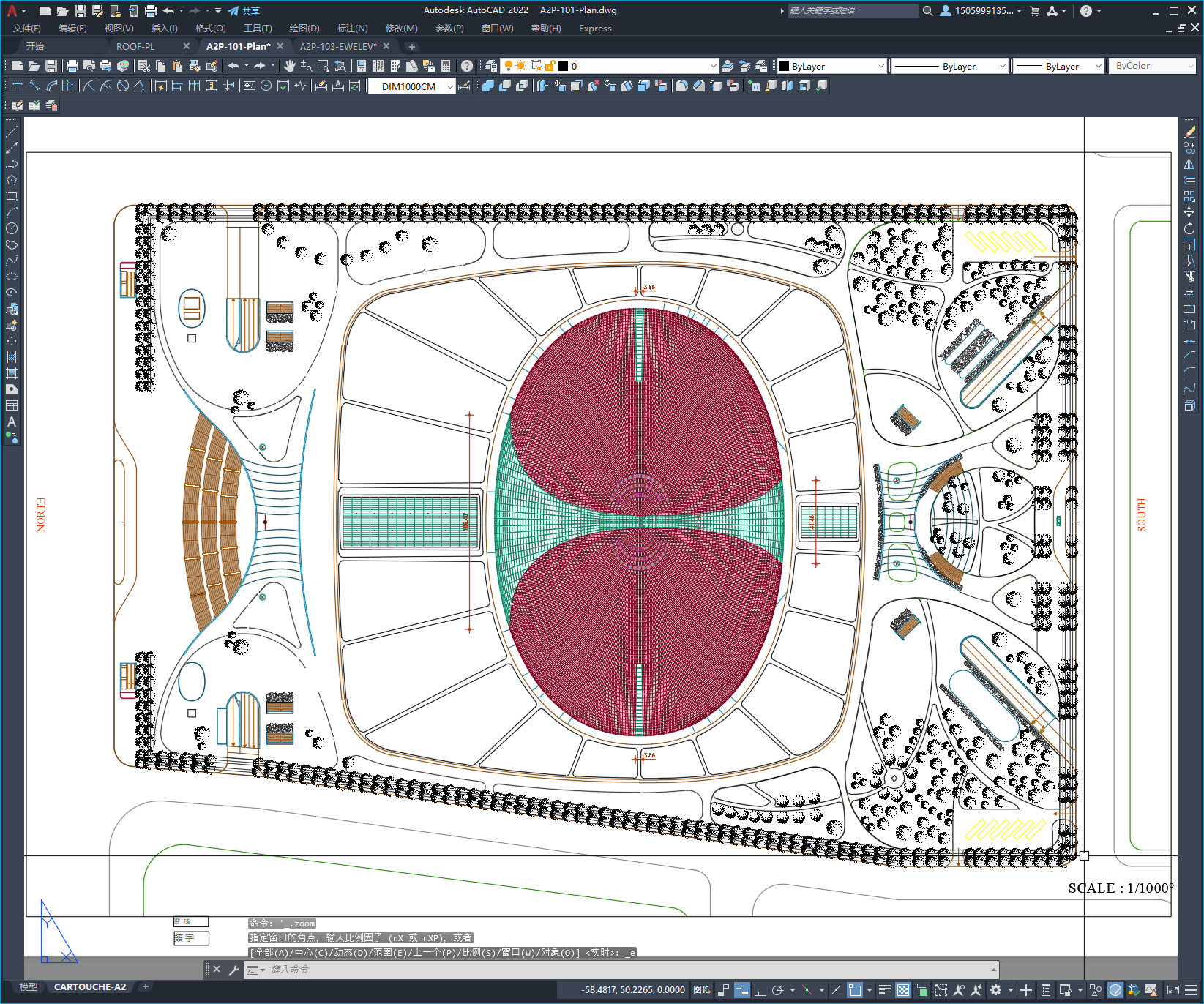
Task: Toggle polar tracking in status bar
Action: (x=778, y=990)
